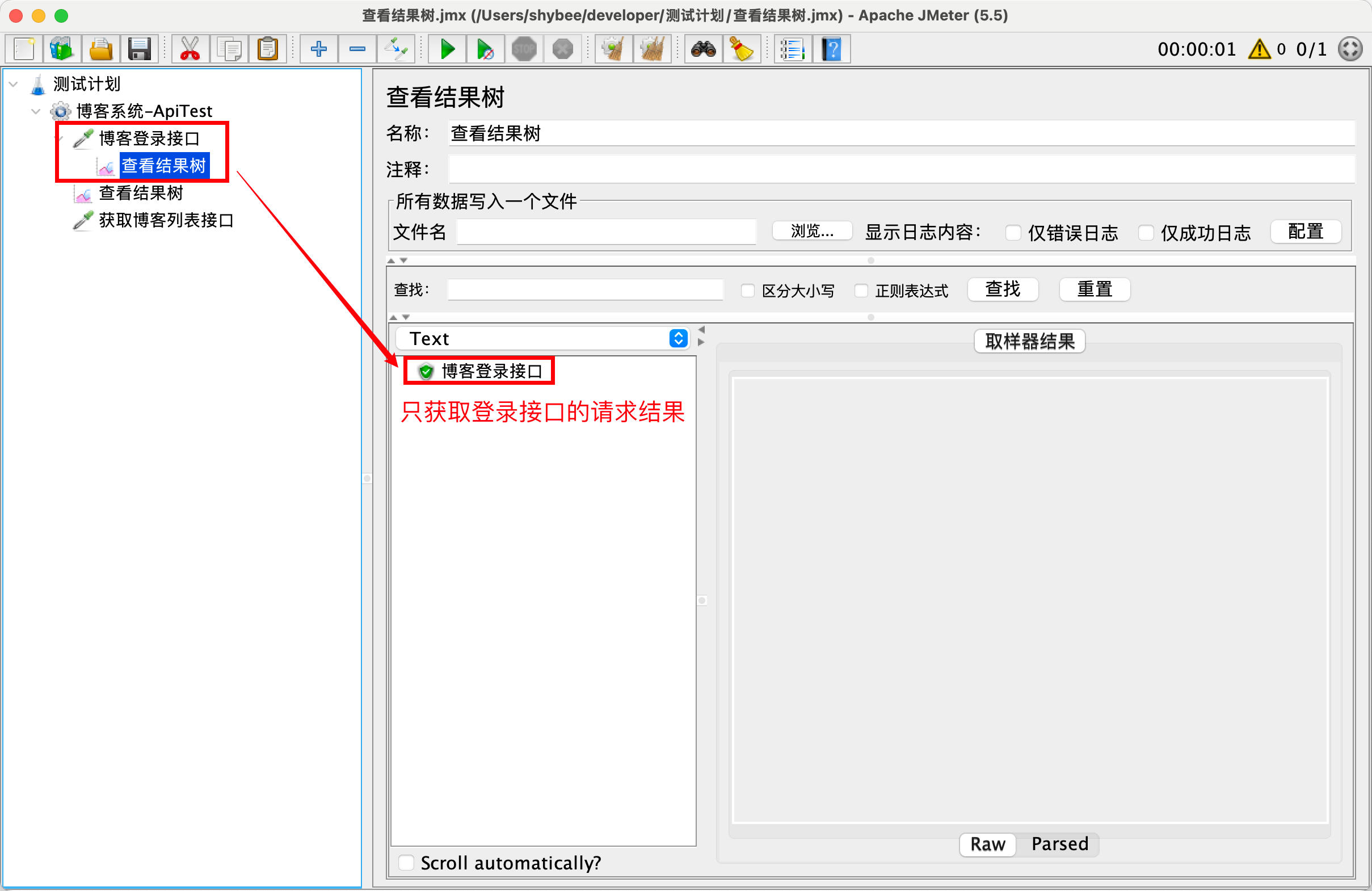Click the remote engine status icon

pyautogui.click(x=1350, y=49)
